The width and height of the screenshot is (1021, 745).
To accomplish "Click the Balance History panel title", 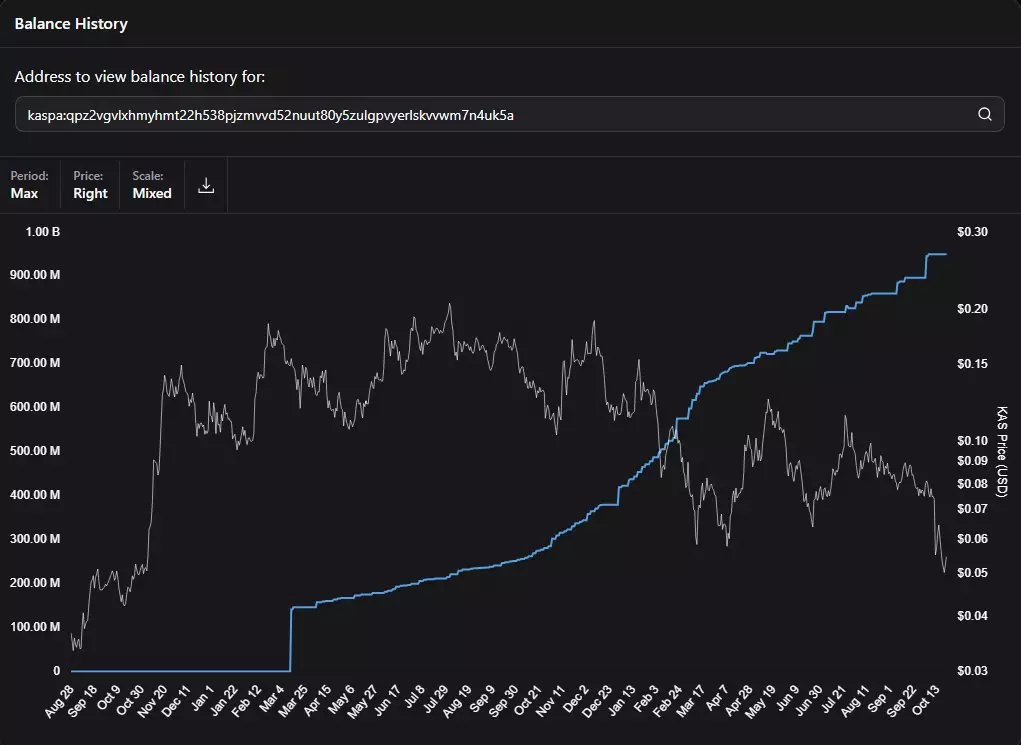I will tap(71, 23).
